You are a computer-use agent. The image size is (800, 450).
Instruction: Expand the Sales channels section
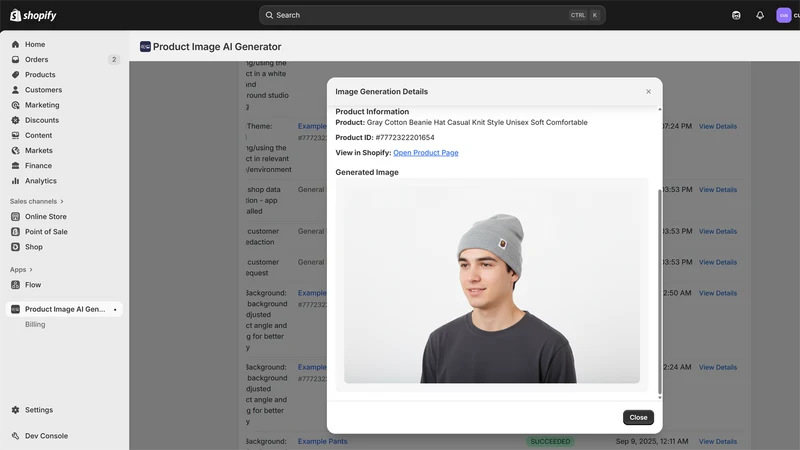36,202
